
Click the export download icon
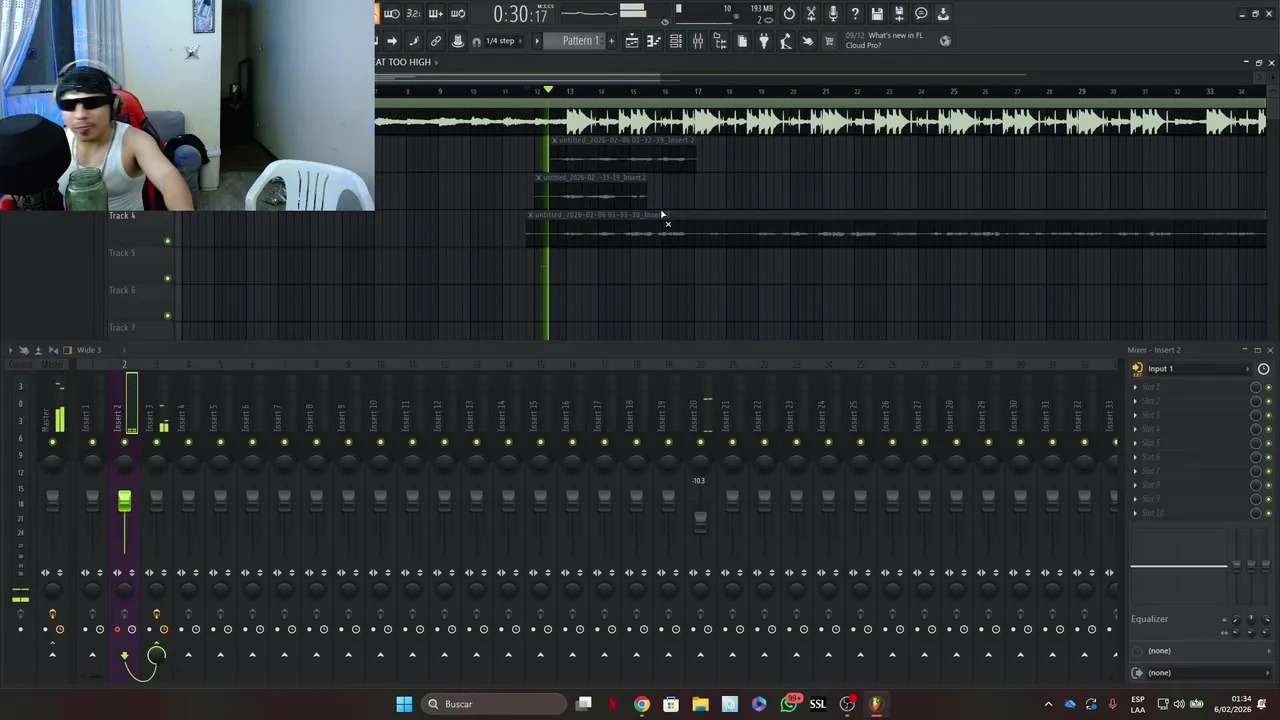(943, 14)
